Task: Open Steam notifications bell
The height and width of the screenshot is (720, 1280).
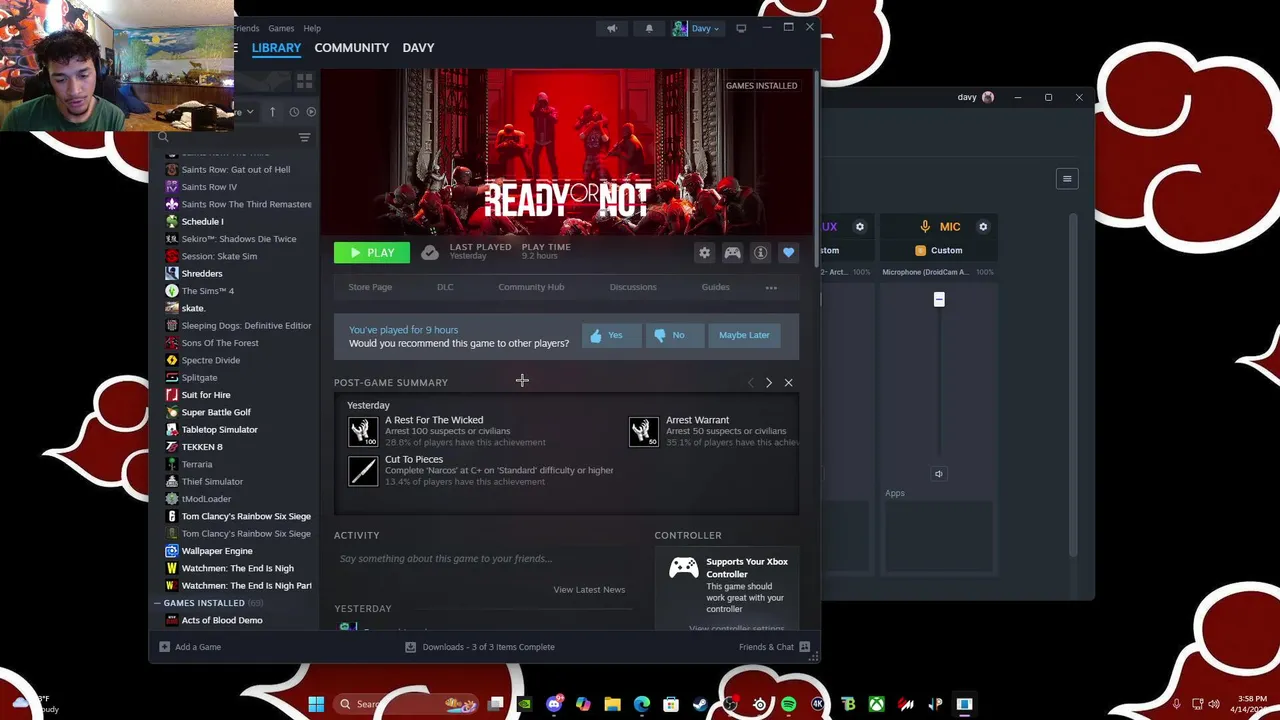Action: click(649, 28)
